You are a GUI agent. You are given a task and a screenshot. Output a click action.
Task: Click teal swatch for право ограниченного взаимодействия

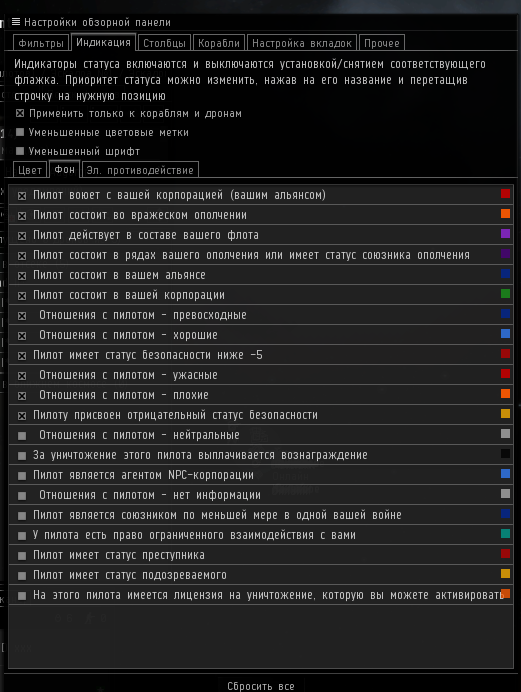point(506,534)
